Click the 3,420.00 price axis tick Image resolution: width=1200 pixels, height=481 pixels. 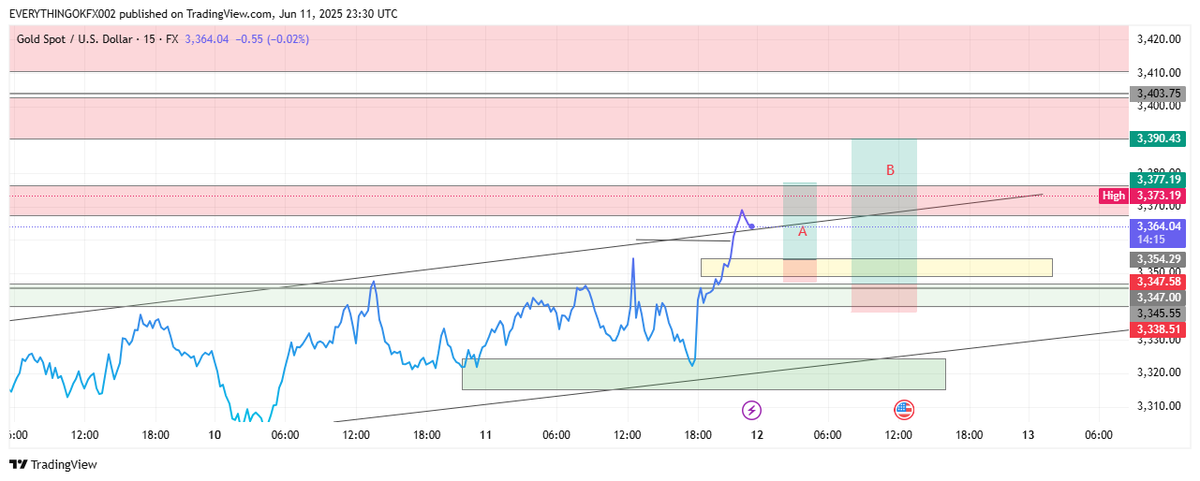(1160, 39)
